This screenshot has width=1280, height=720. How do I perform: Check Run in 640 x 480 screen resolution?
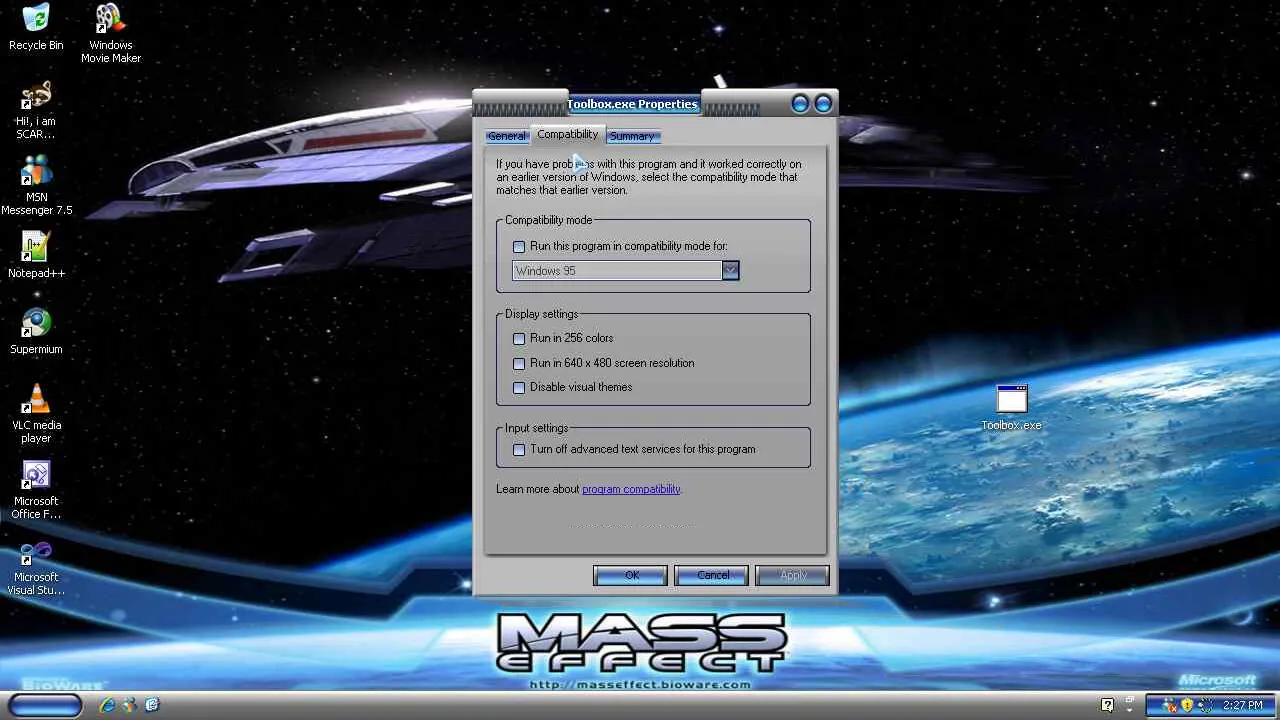pos(519,363)
